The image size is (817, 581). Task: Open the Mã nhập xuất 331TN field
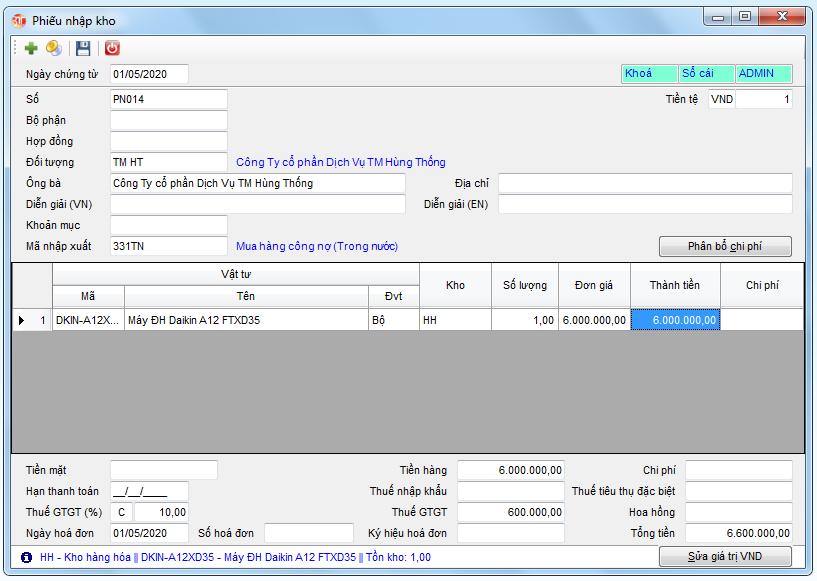[x=168, y=246]
